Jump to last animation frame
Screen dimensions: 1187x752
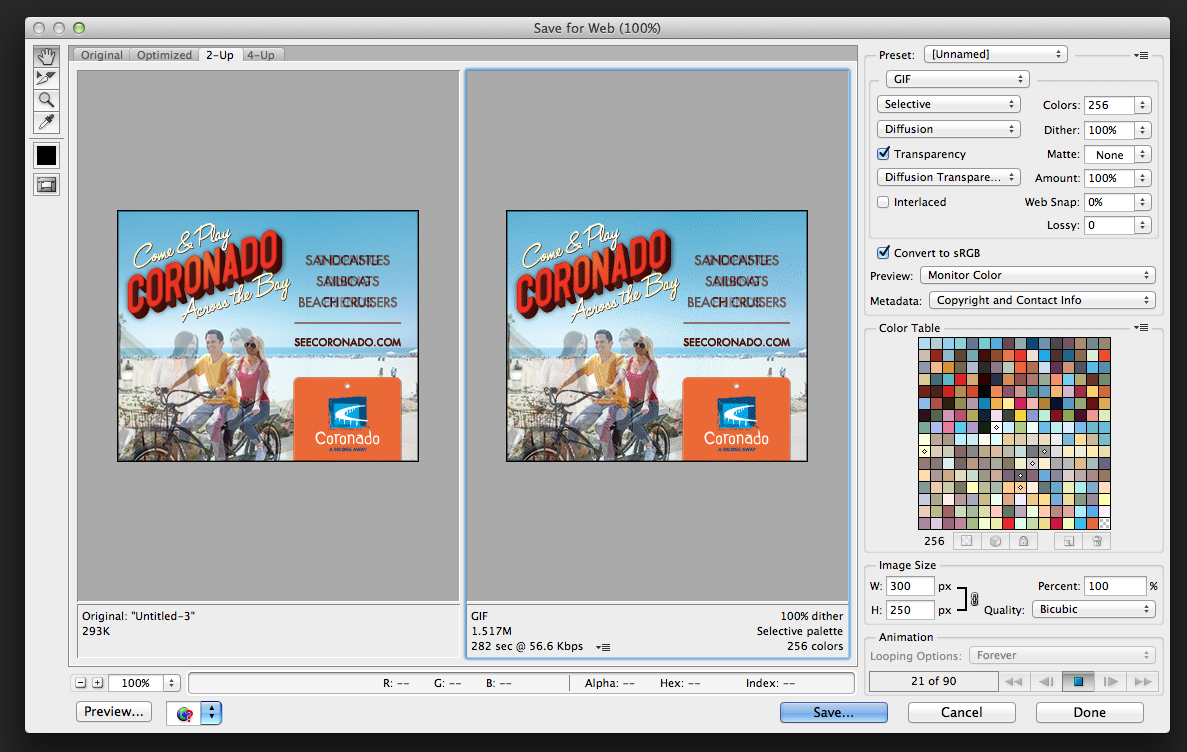pos(1143,682)
